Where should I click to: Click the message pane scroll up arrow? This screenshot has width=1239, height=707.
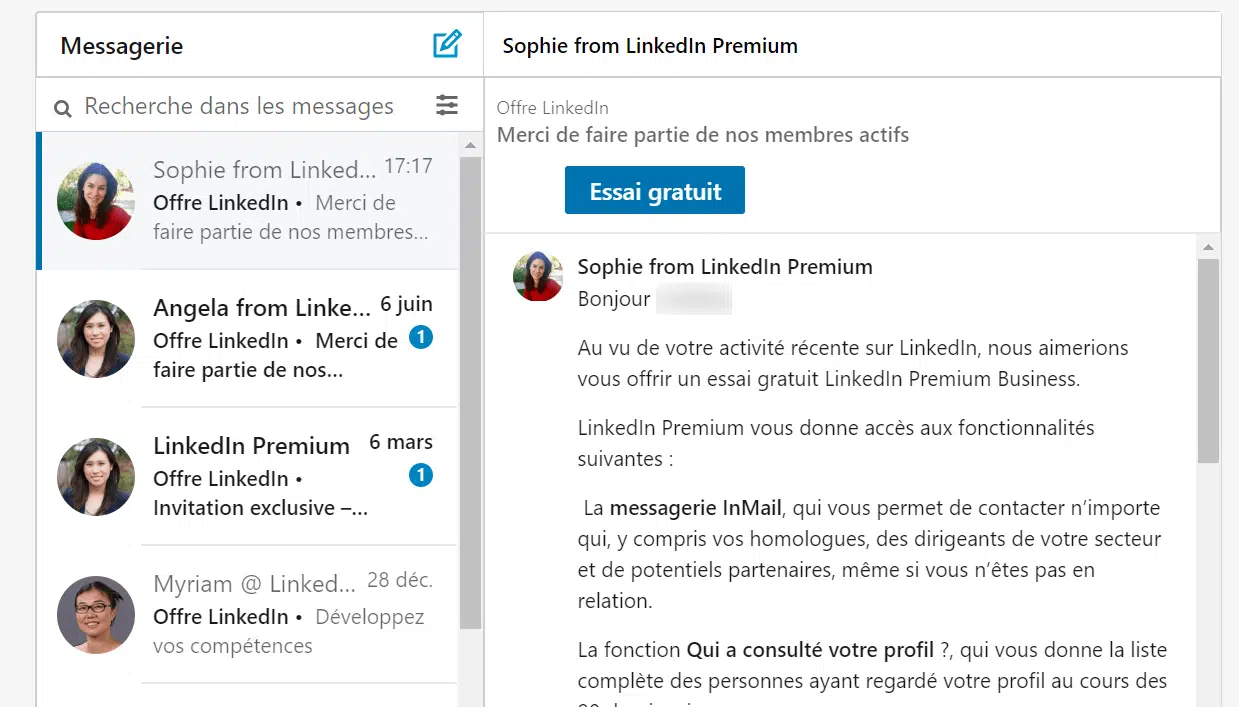pos(1208,247)
